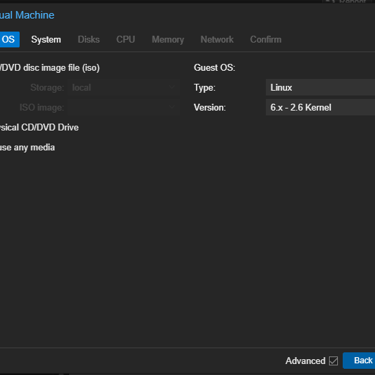Open the disabled ISO image dropdown

coord(124,107)
